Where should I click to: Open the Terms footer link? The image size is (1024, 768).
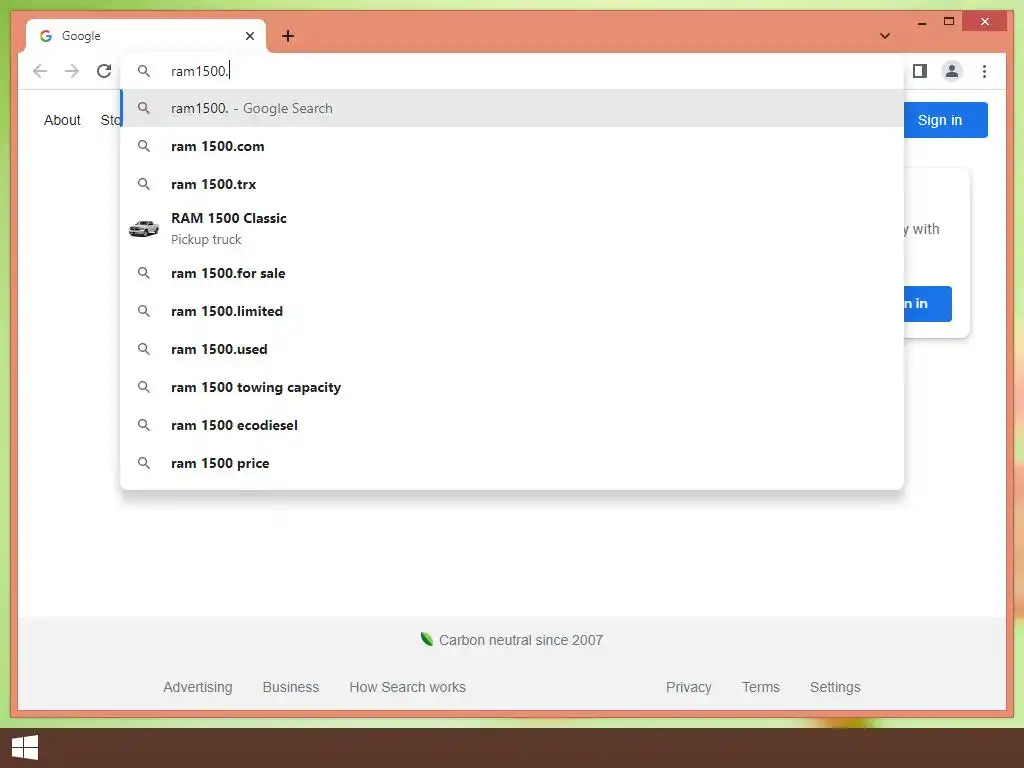761,687
